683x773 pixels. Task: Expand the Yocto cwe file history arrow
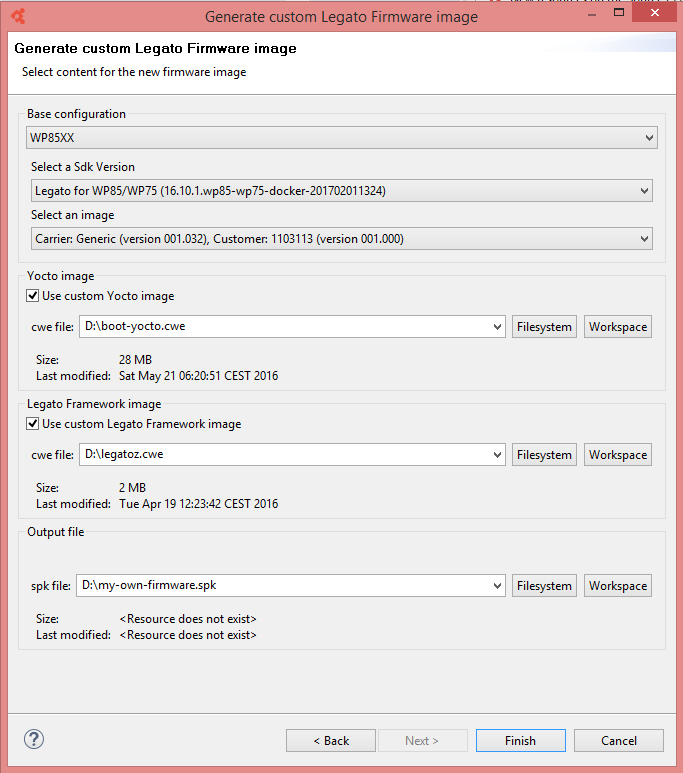pyautogui.click(x=497, y=327)
